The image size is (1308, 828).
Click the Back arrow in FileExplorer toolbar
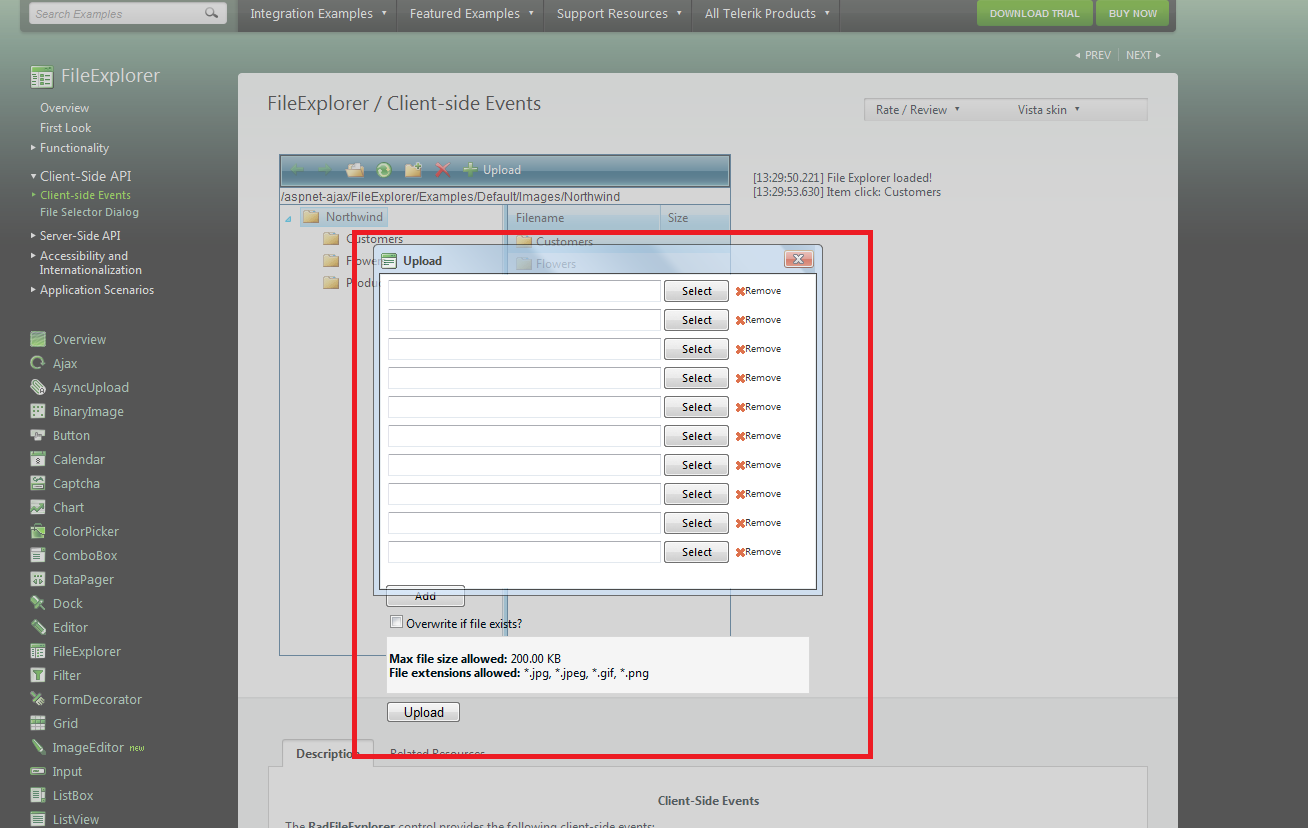297,170
